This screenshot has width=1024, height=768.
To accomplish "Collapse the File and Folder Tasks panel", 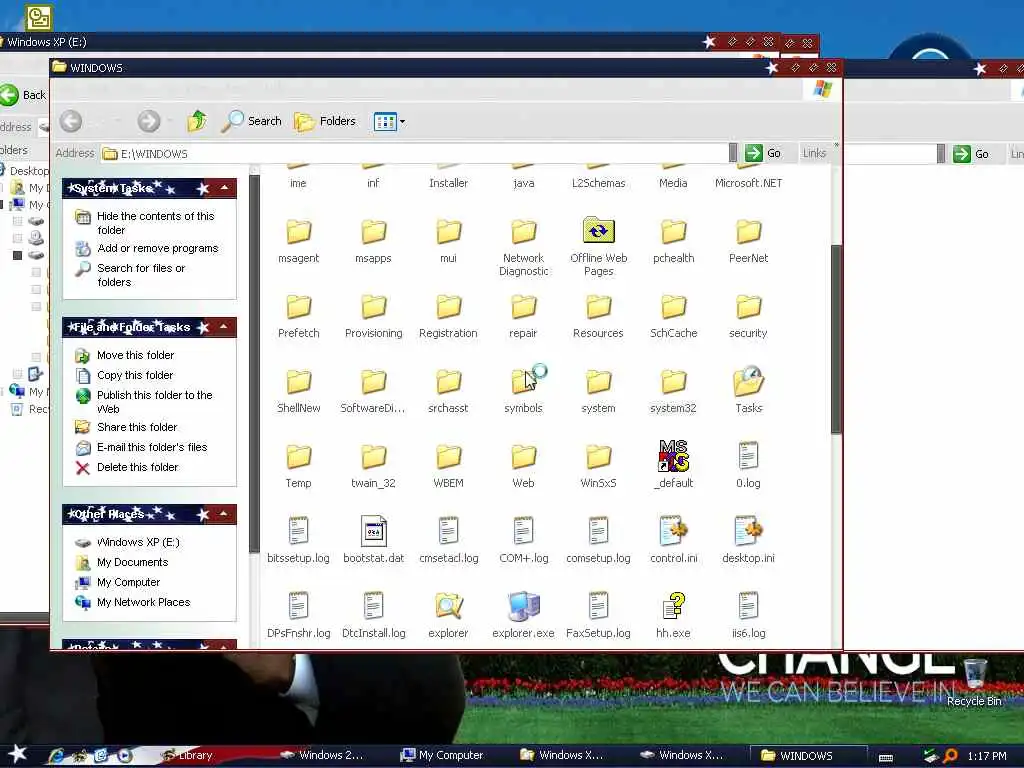I will (x=224, y=327).
